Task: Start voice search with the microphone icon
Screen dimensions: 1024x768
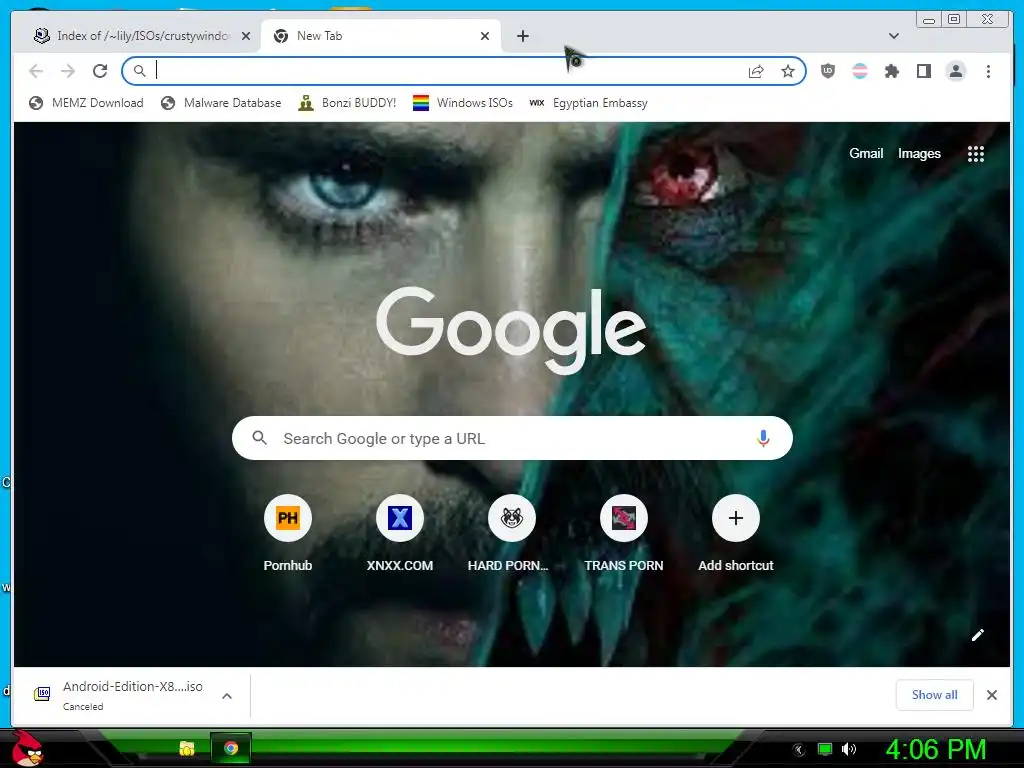Action: tap(763, 438)
